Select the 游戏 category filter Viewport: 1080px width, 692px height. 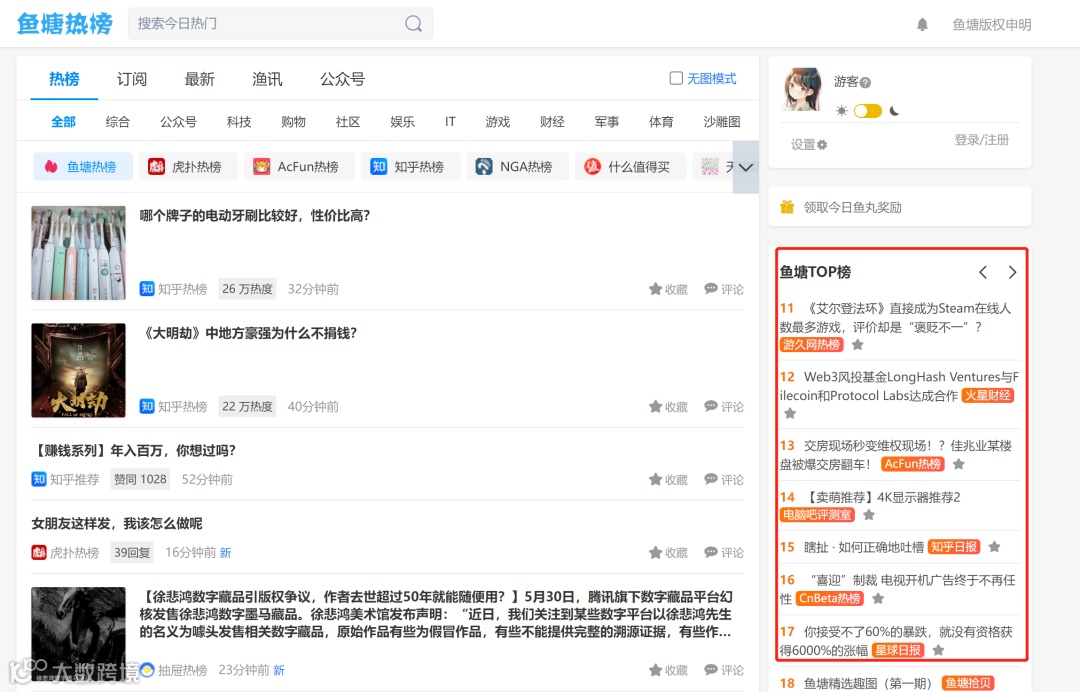tap(497, 122)
